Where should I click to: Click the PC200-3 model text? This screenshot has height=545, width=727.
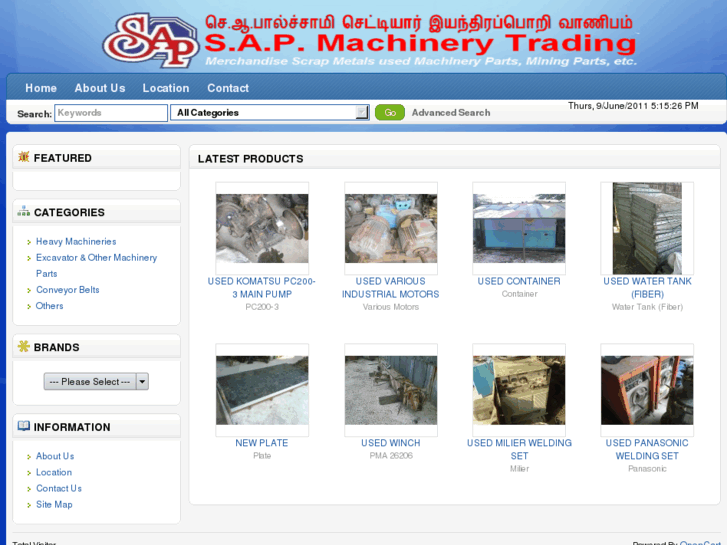pyautogui.click(x=262, y=307)
